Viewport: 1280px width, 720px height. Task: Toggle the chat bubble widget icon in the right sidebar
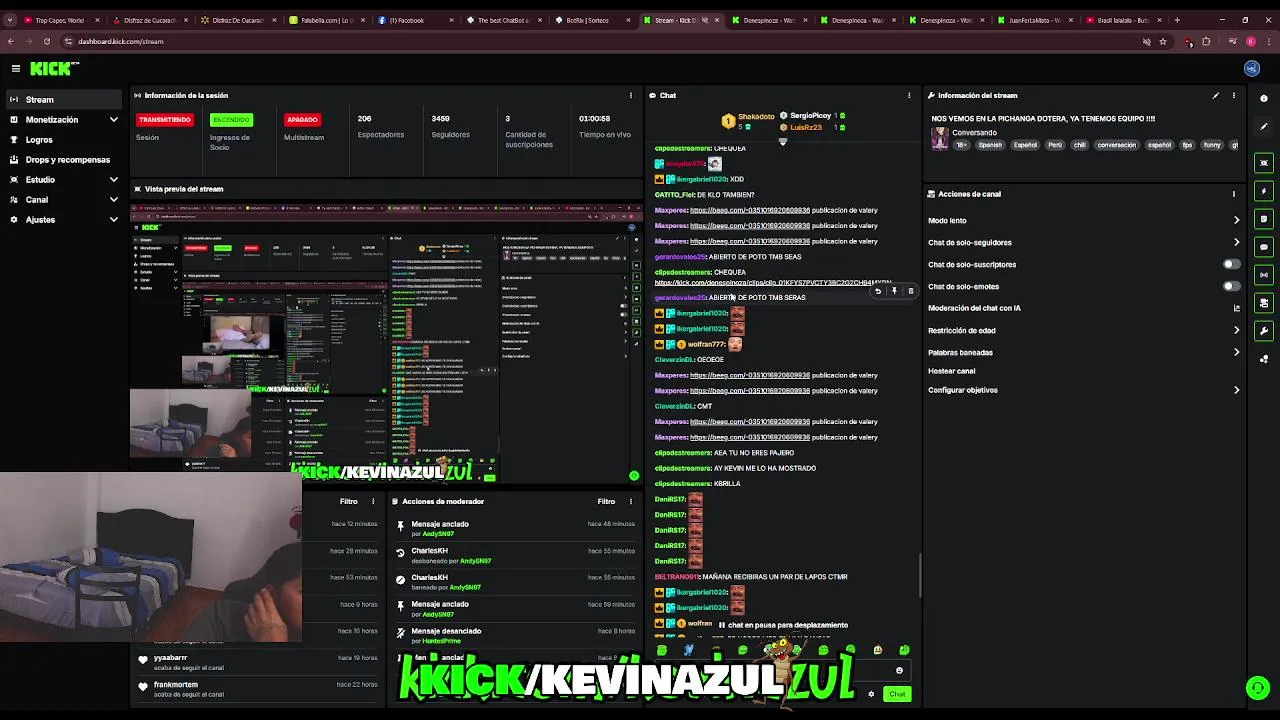1264,247
